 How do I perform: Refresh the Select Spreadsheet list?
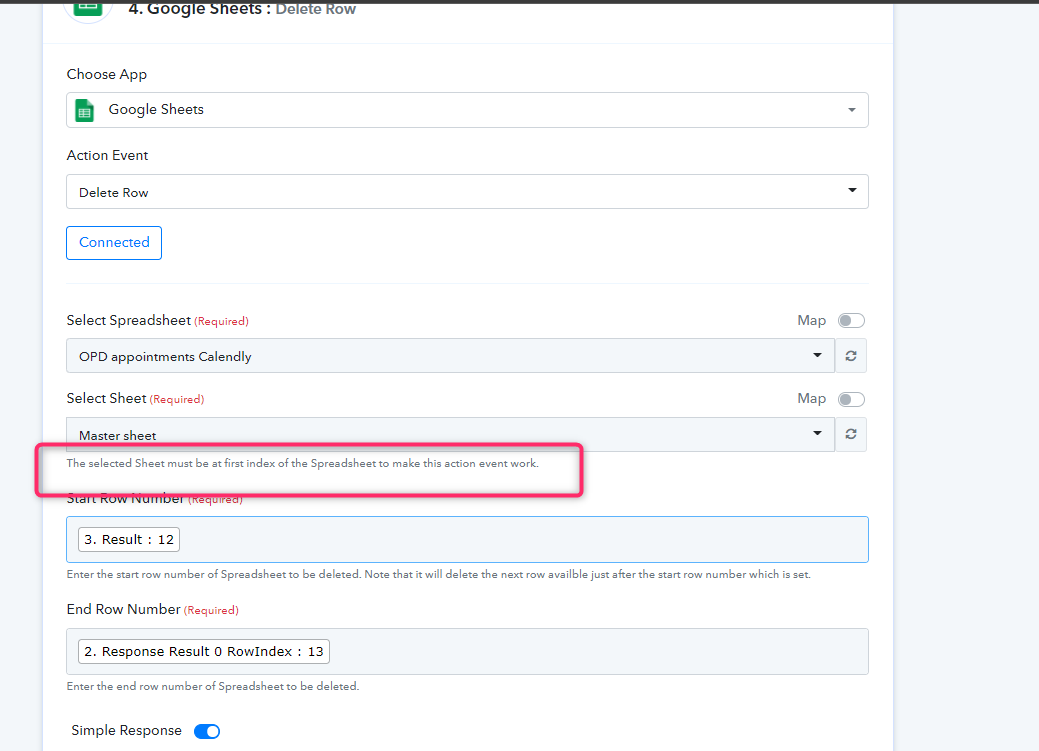point(851,356)
